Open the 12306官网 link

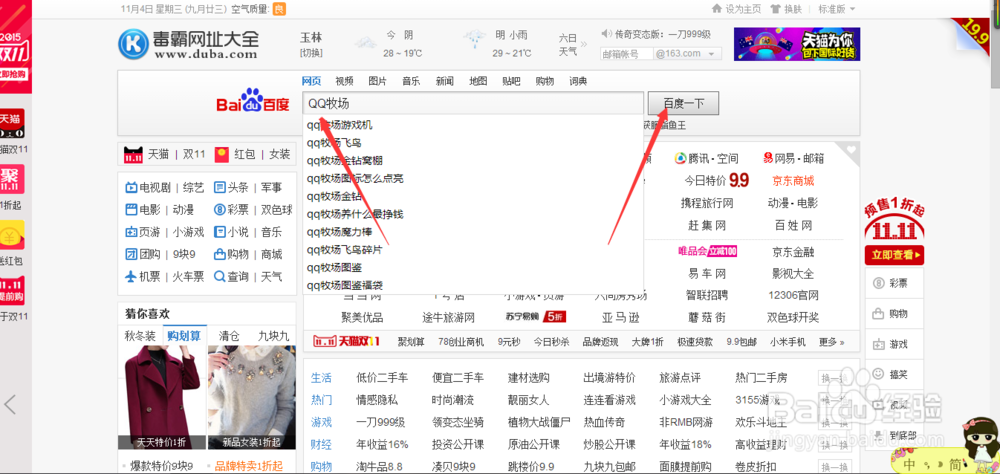[793, 295]
